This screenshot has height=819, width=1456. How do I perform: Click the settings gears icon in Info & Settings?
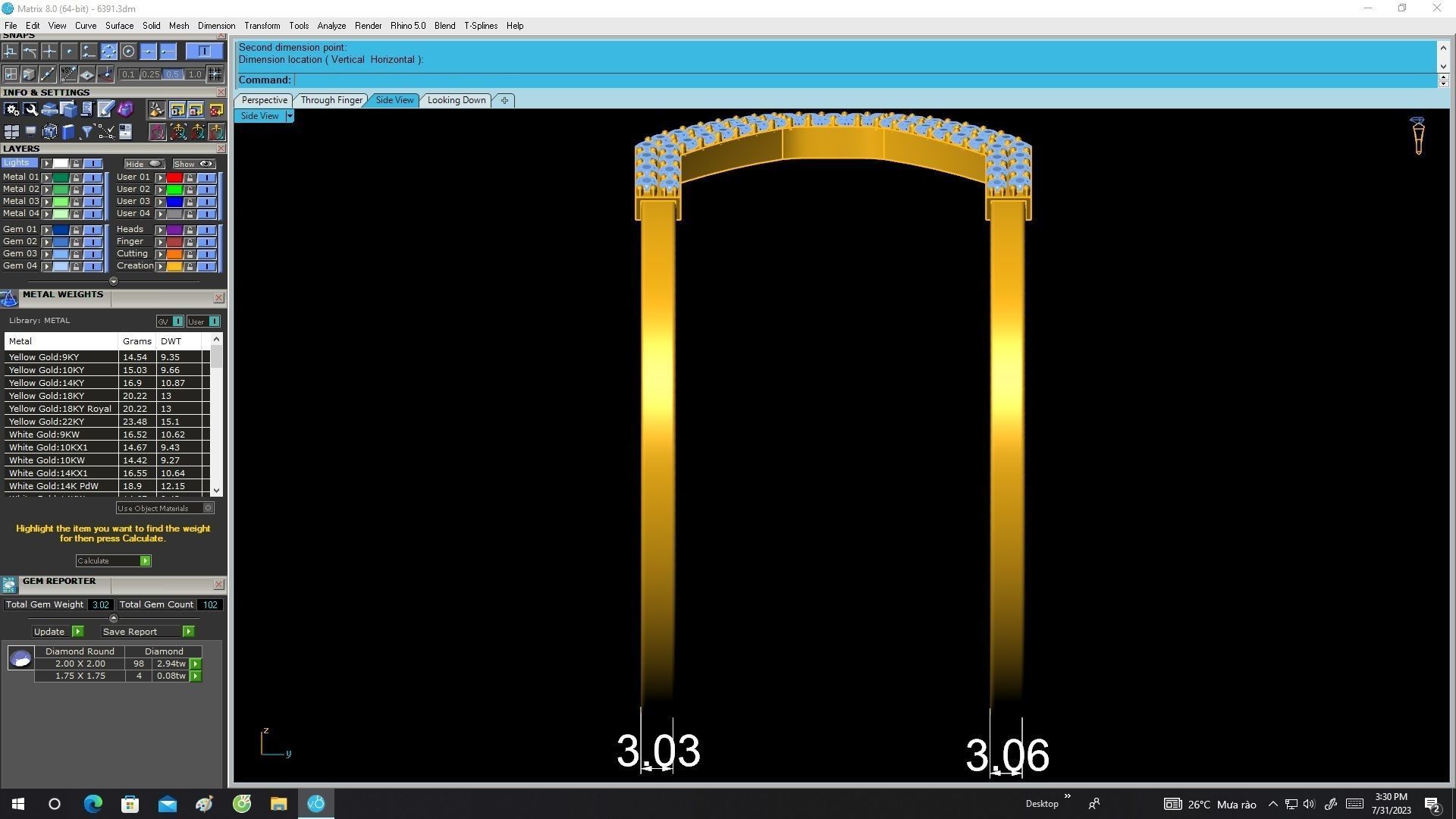(11, 110)
